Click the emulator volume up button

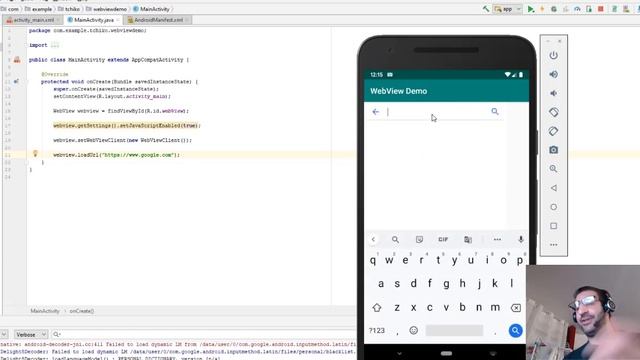[553, 74]
